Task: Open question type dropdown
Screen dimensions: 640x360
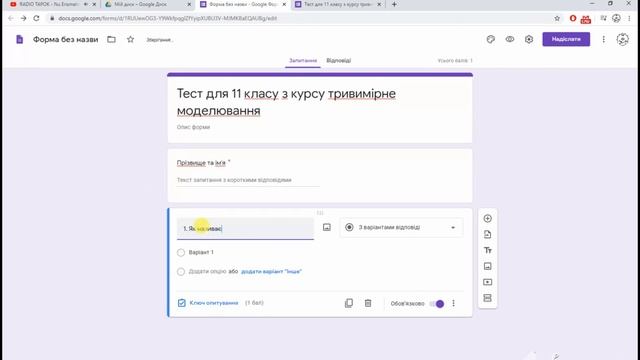Action: click(x=401, y=227)
